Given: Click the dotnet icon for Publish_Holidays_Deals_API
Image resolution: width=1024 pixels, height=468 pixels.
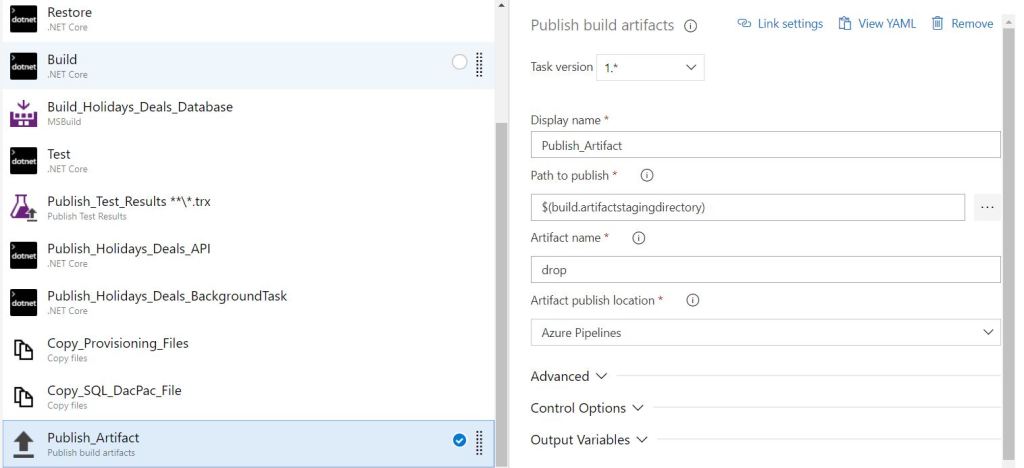Looking at the screenshot, I should coord(24,255).
